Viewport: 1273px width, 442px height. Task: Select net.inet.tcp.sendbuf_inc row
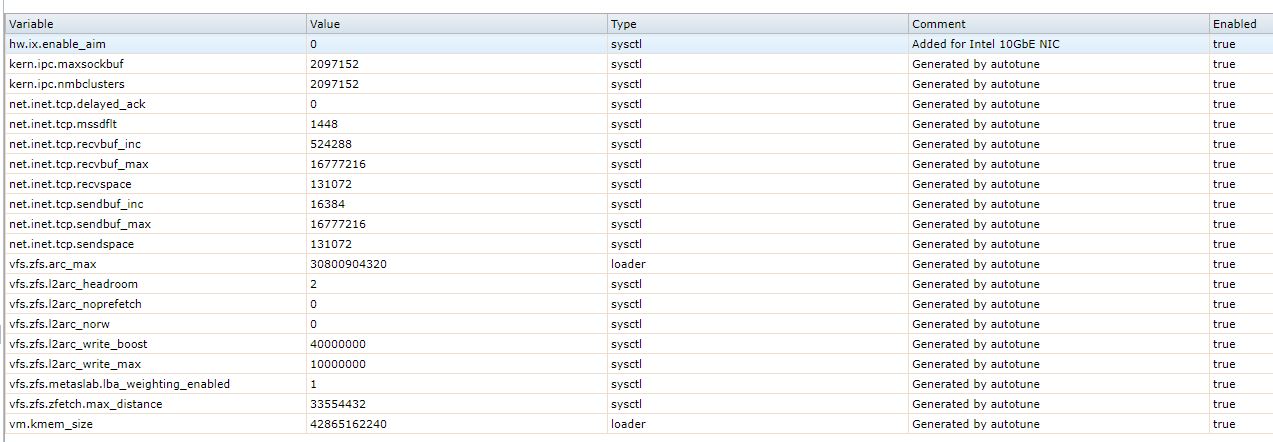click(639, 204)
